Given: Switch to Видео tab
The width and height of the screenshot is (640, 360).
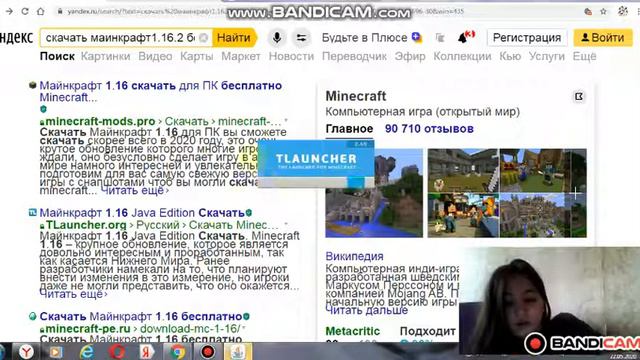Looking at the screenshot, I should click(155, 56).
